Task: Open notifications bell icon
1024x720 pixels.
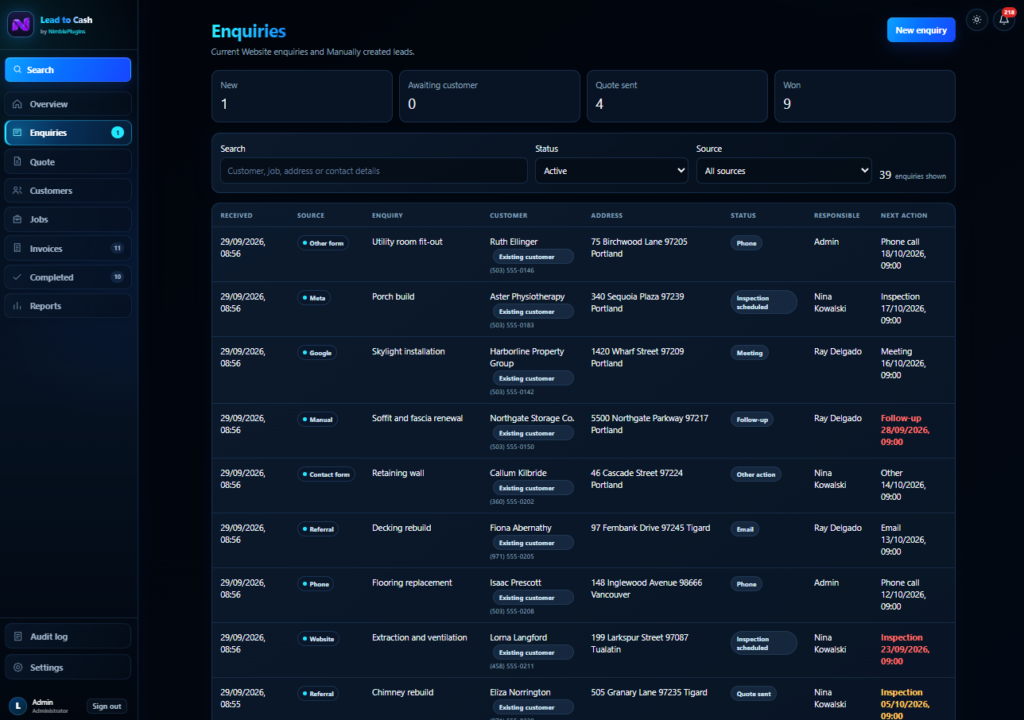Action: [x=1004, y=20]
